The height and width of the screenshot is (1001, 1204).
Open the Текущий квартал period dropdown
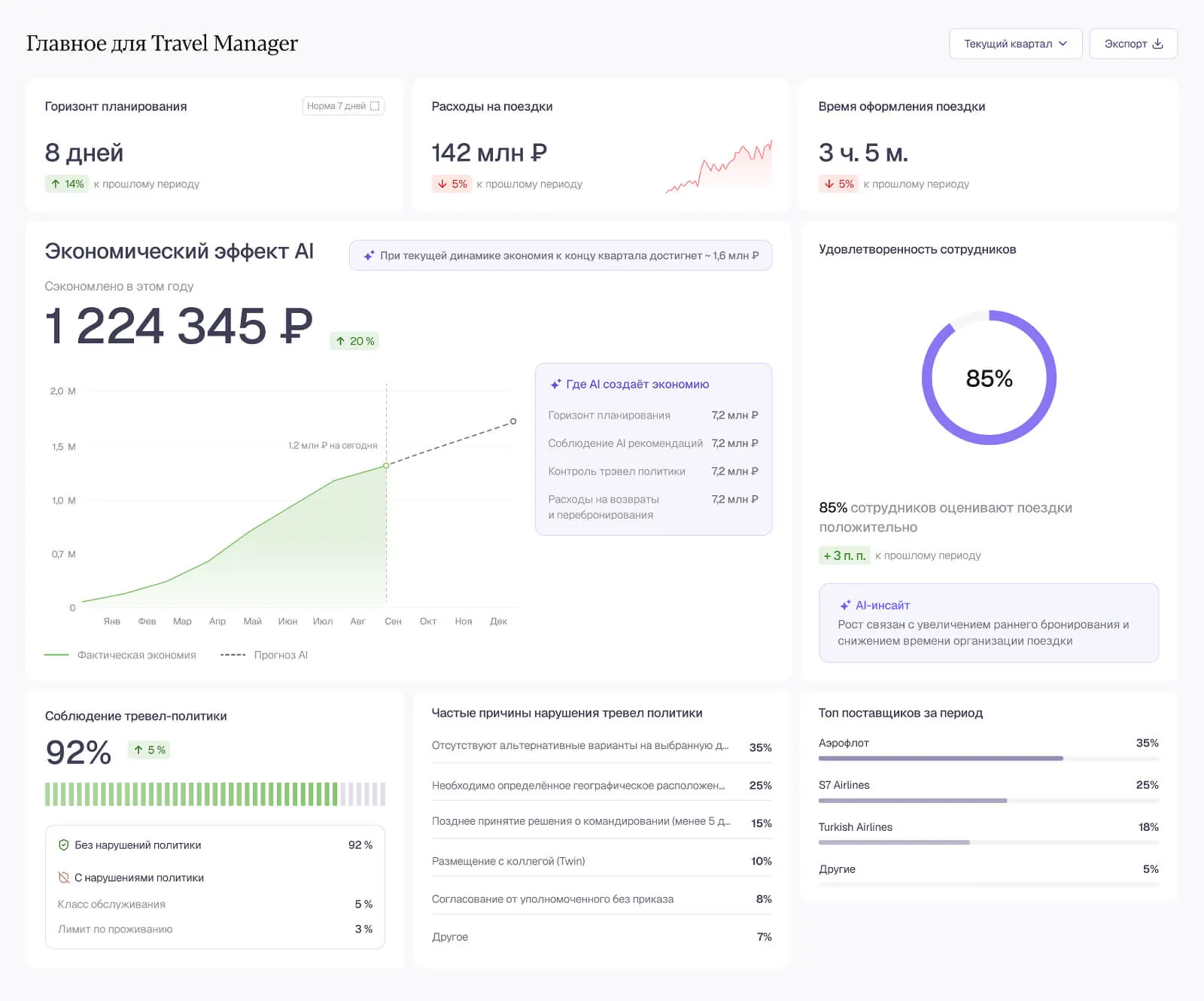coord(1015,44)
